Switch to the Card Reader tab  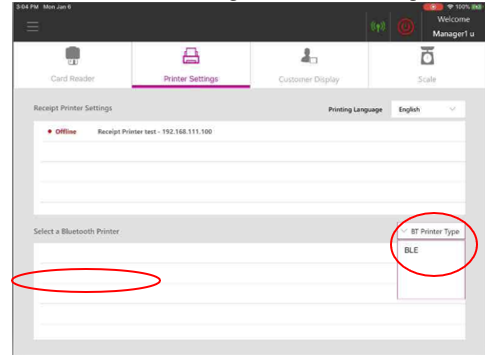tap(73, 65)
